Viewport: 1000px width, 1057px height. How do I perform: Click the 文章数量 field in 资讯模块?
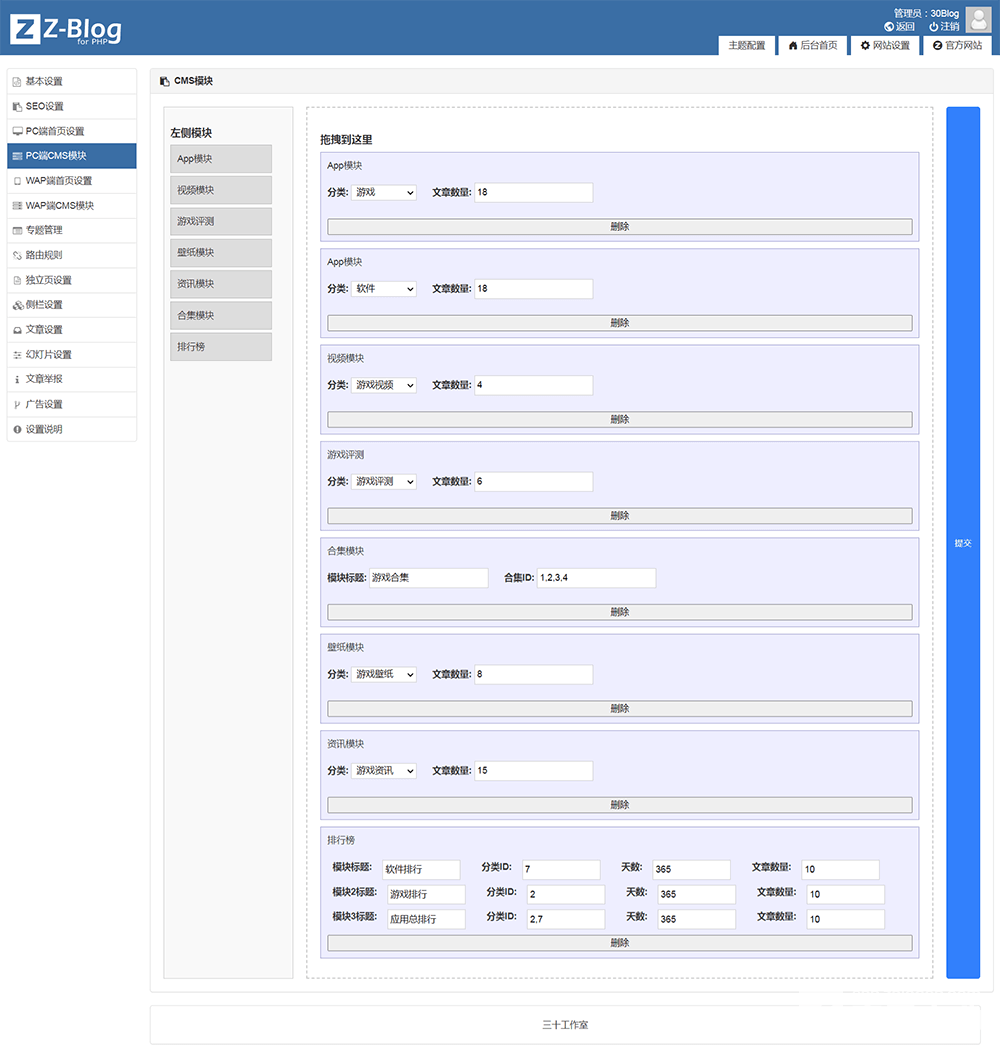tap(533, 771)
